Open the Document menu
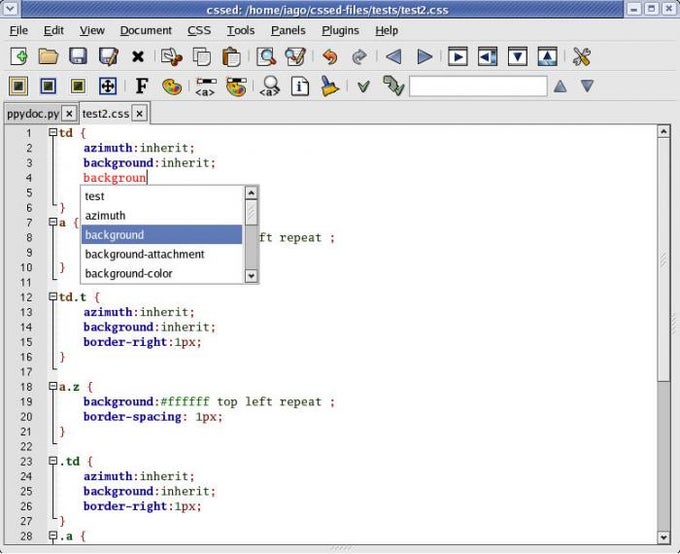Viewport: 680px width, 554px height. (x=146, y=30)
